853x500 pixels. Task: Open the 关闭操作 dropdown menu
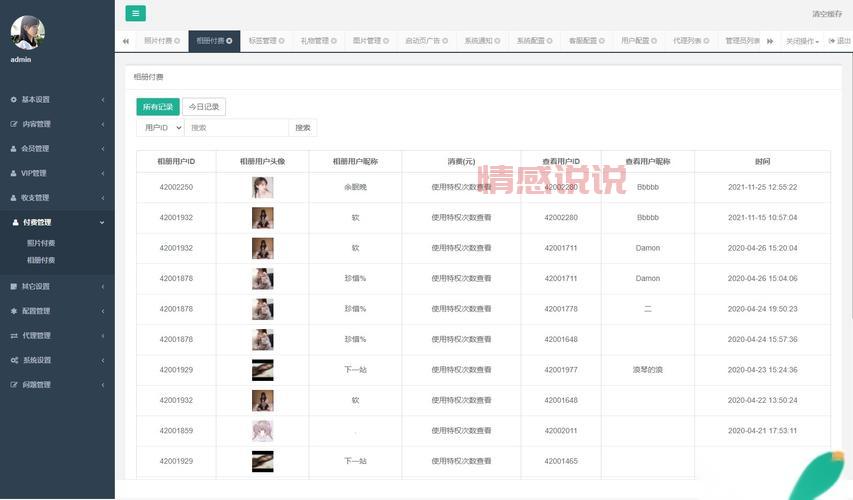click(802, 41)
